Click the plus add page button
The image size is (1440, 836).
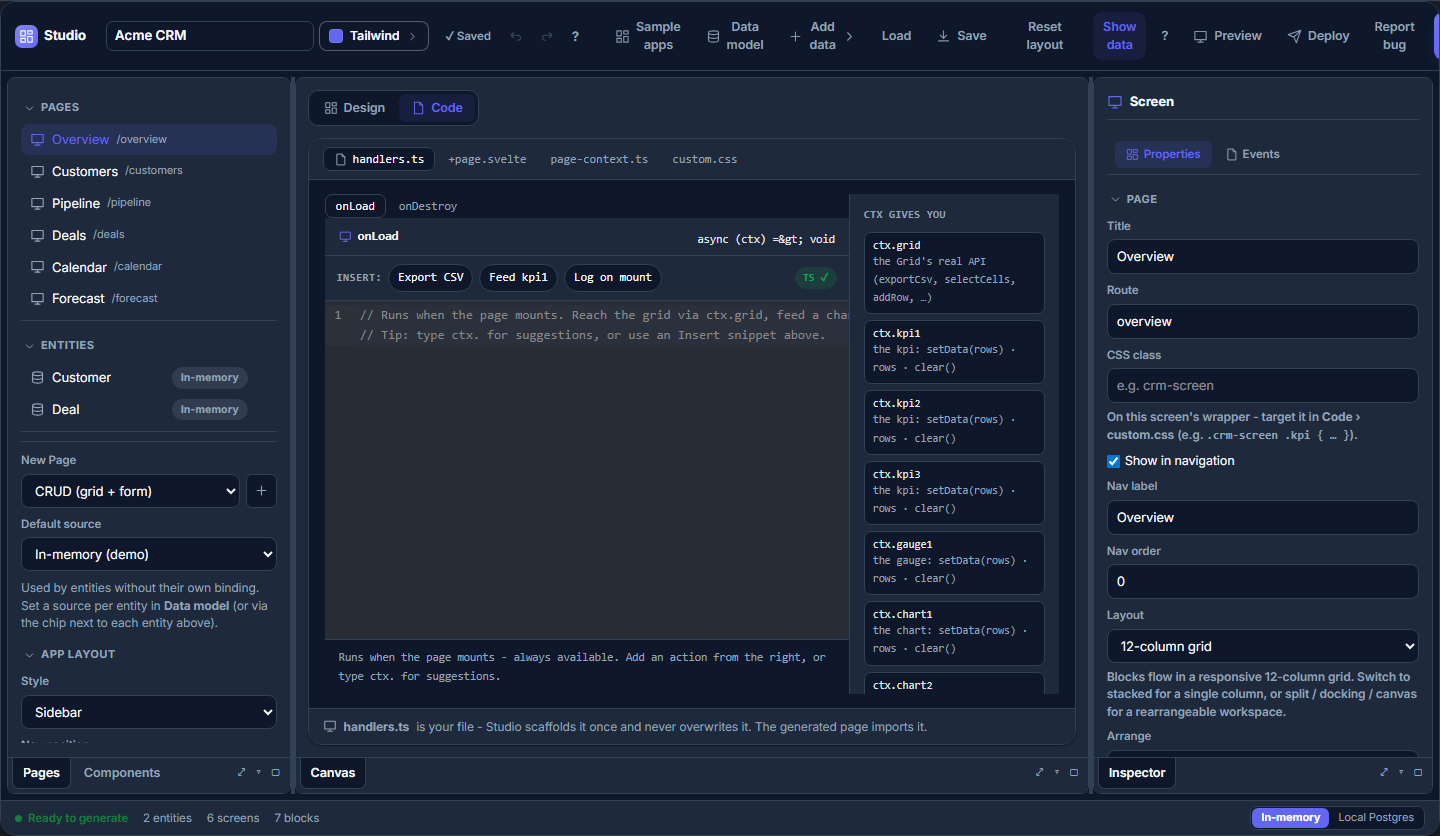(x=261, y=491)
